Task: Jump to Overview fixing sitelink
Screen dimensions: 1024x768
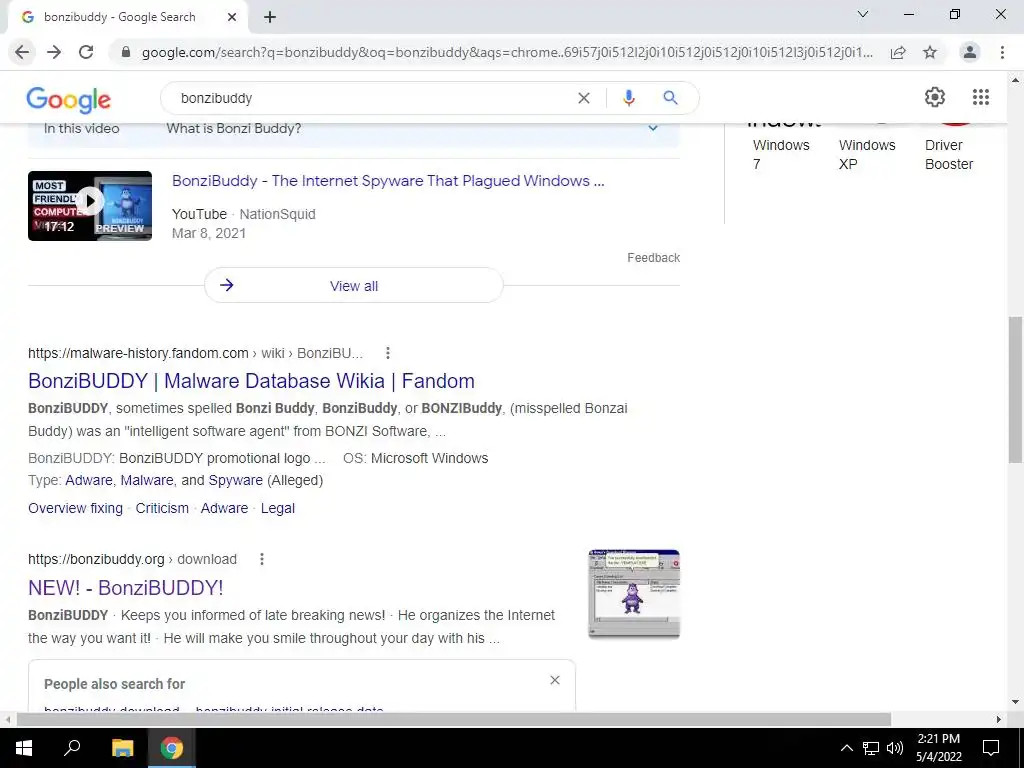Action: (75, 508)
